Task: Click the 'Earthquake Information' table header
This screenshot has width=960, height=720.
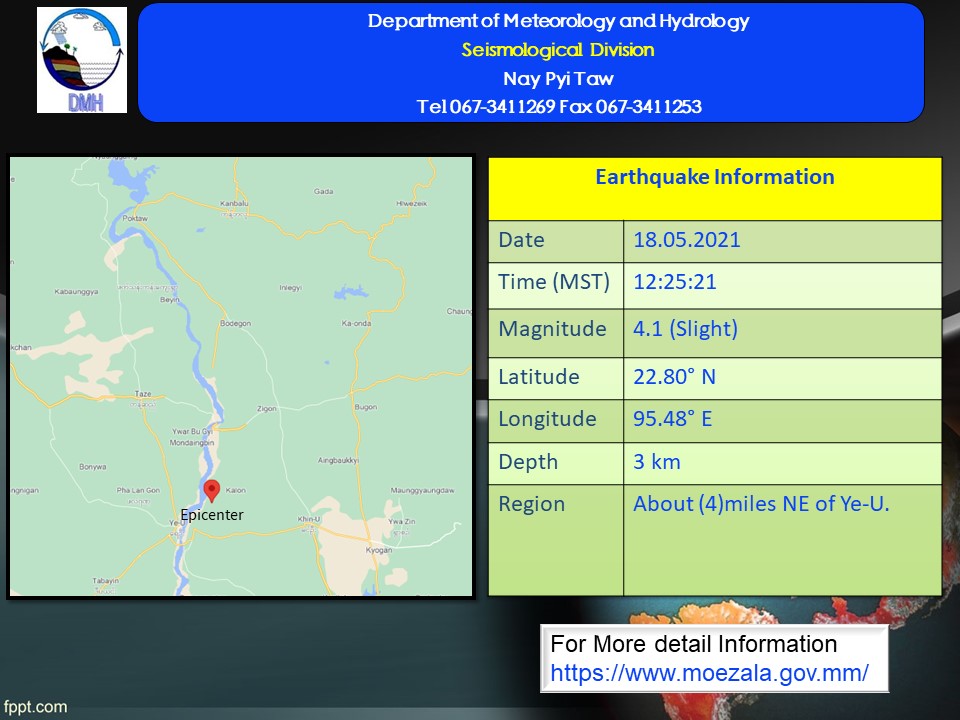Action: (x=714, y=189)
